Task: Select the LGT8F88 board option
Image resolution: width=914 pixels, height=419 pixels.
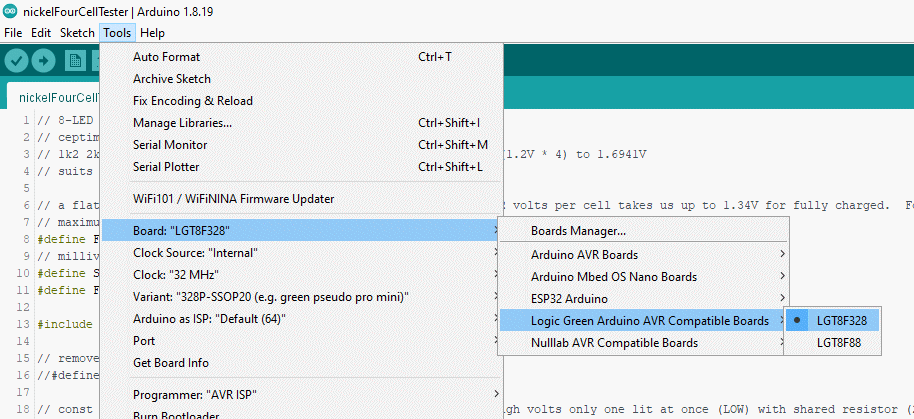Action: pyautogui.click(x=832, y=343)
